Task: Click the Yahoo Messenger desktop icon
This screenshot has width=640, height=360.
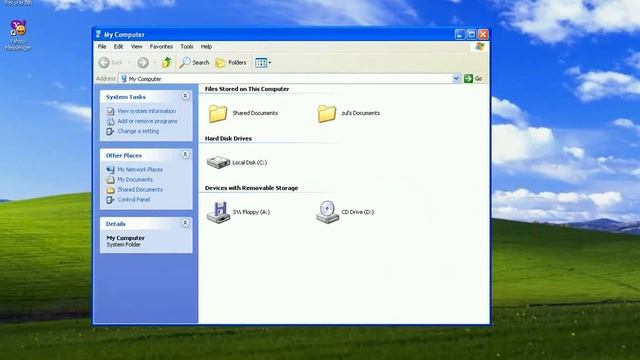Action: click(x=18, y=29)
